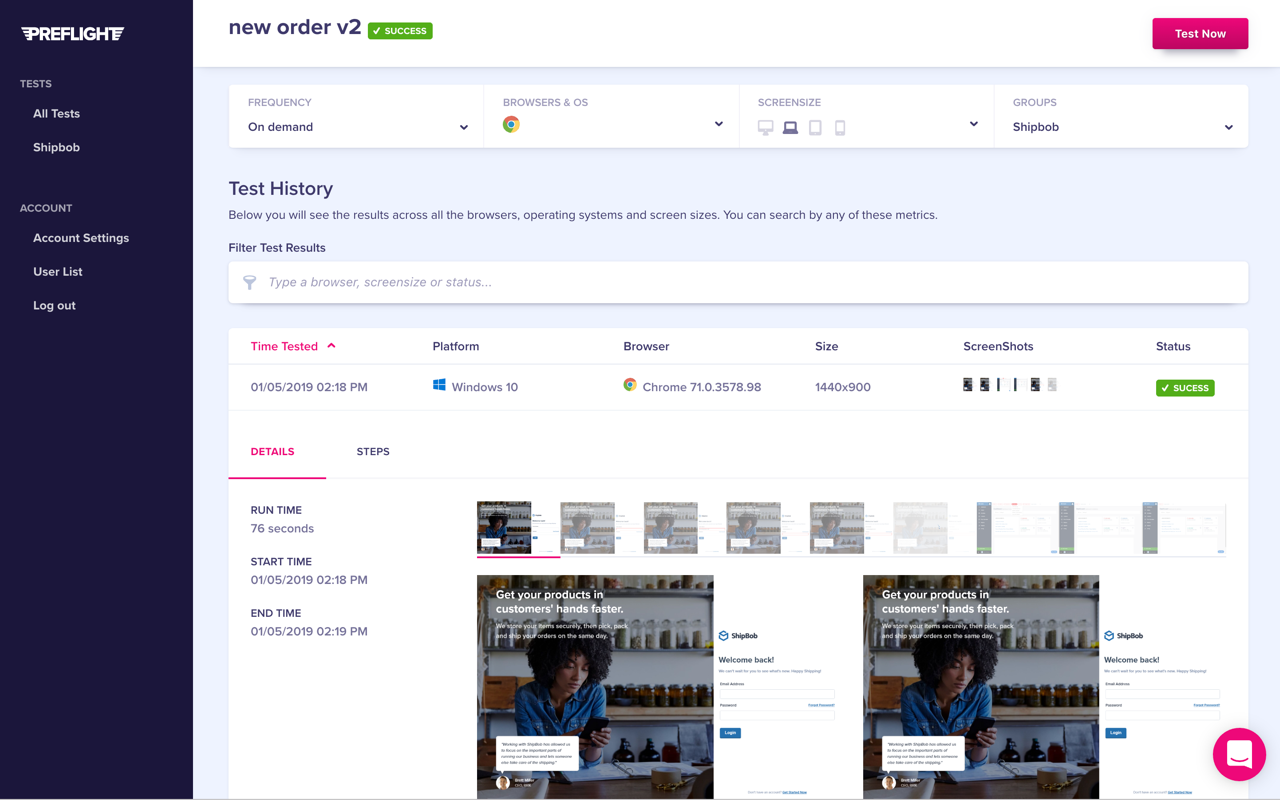Open All Tests in sidebar
The height and width of the screenshot is (800, 1280).
tap(56, 114)
